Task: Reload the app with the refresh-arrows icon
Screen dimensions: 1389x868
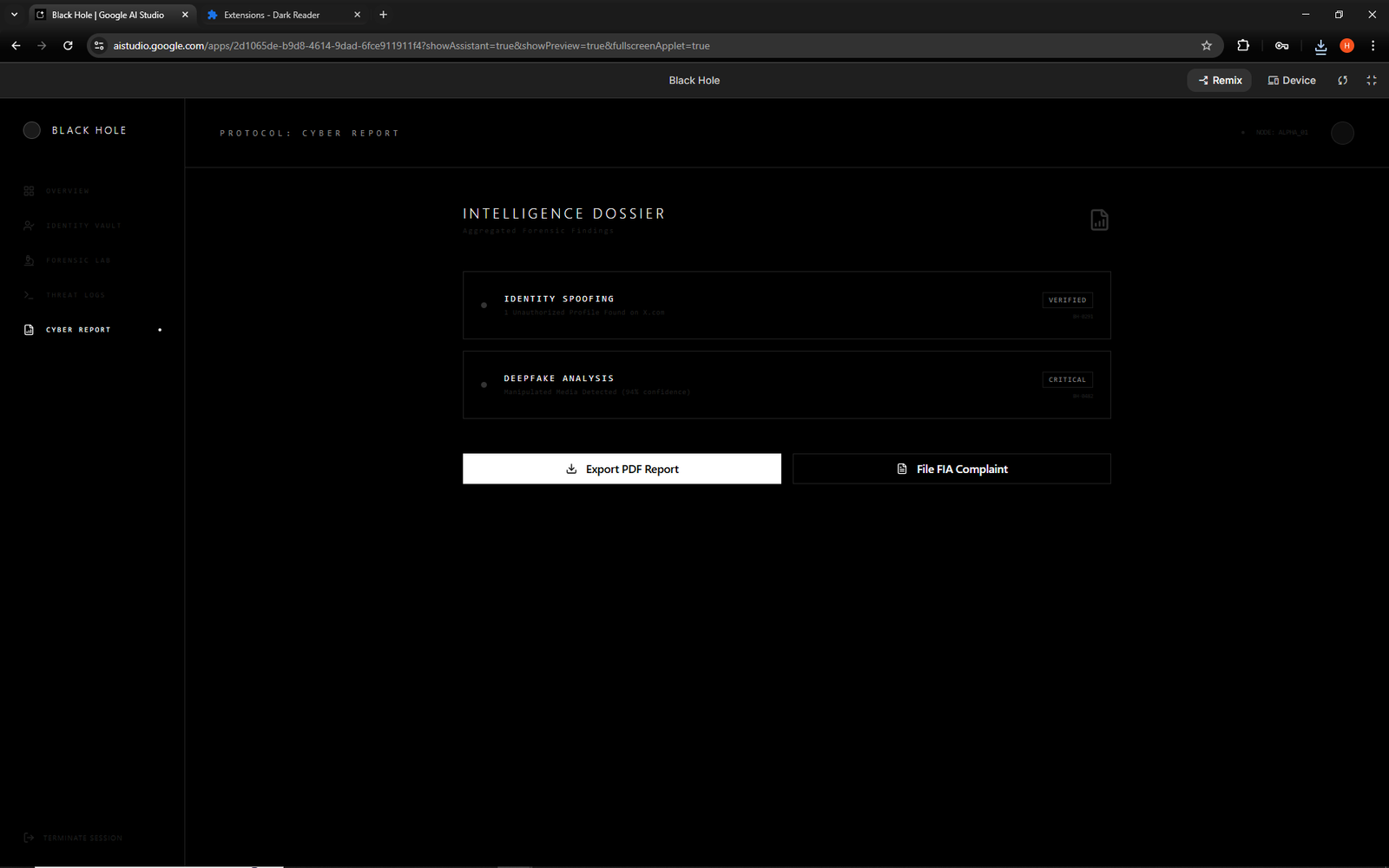Action: click(x=1342, y=80)
